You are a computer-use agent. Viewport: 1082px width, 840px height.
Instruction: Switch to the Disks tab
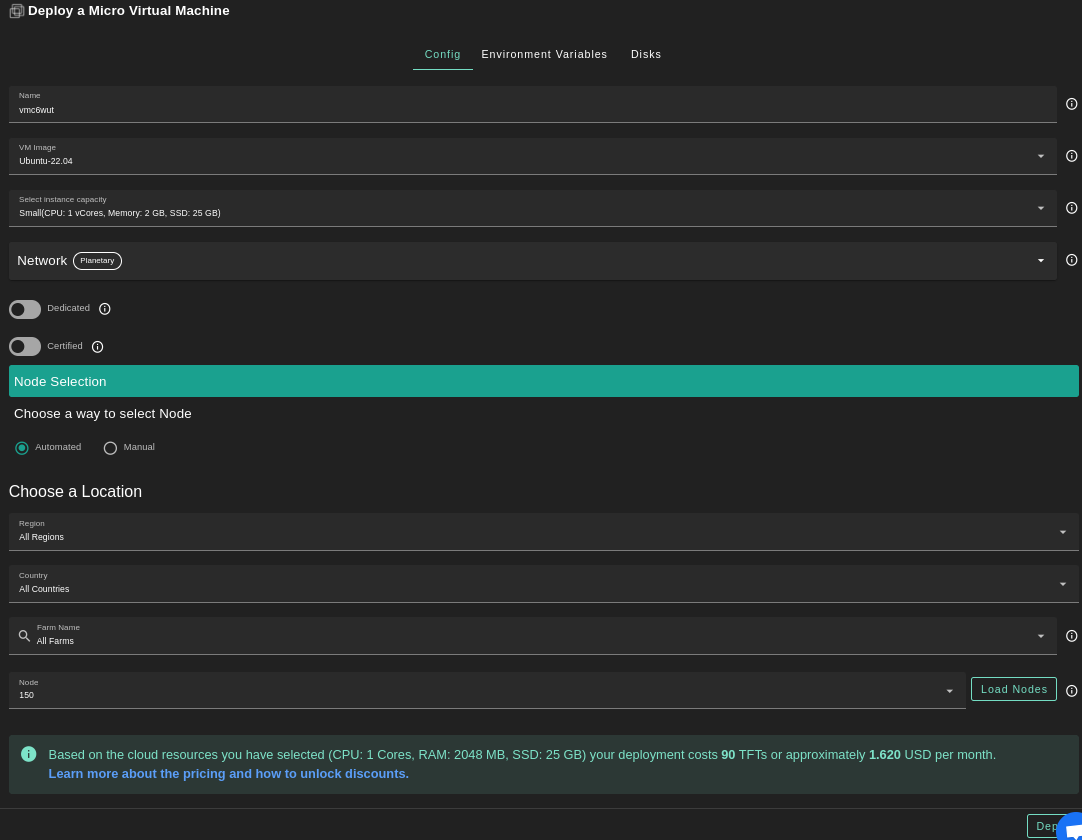(x=646, y=54)
